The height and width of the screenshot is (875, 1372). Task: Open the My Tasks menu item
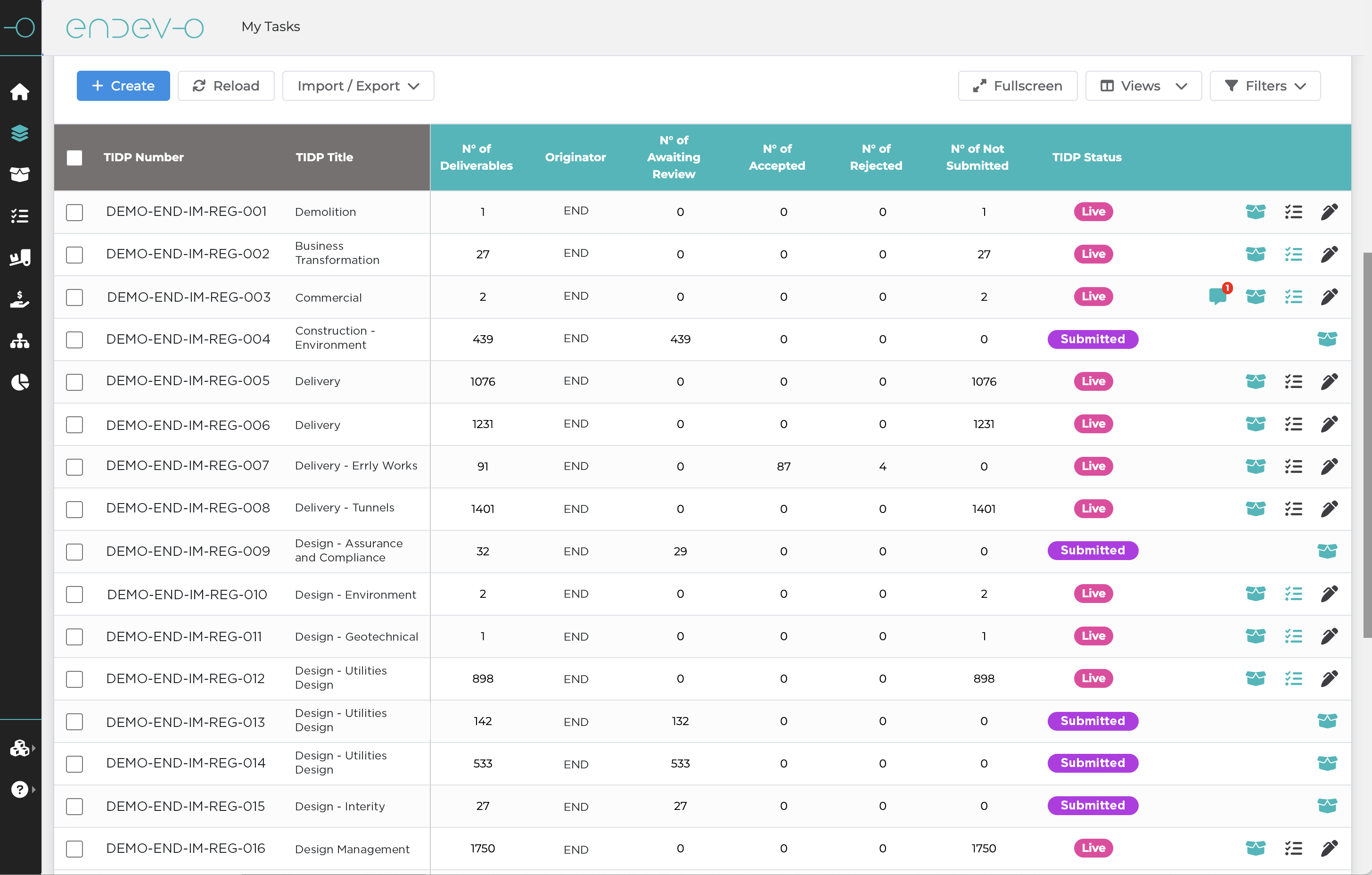[271, 27]
